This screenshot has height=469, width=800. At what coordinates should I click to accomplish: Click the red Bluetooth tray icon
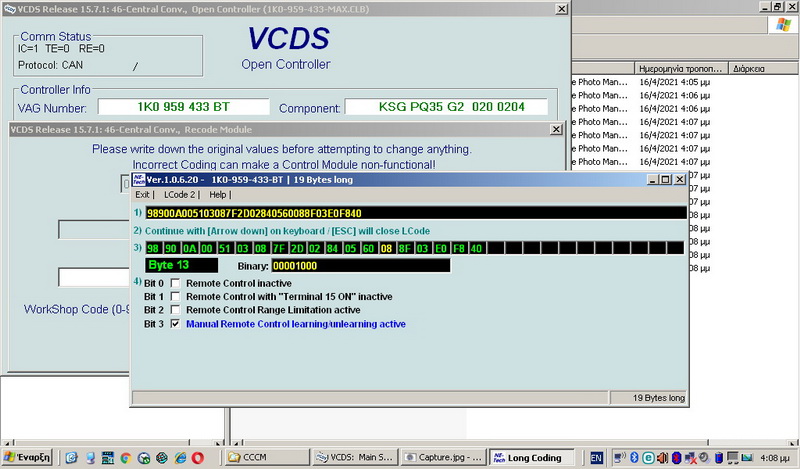tap(677, 458)
